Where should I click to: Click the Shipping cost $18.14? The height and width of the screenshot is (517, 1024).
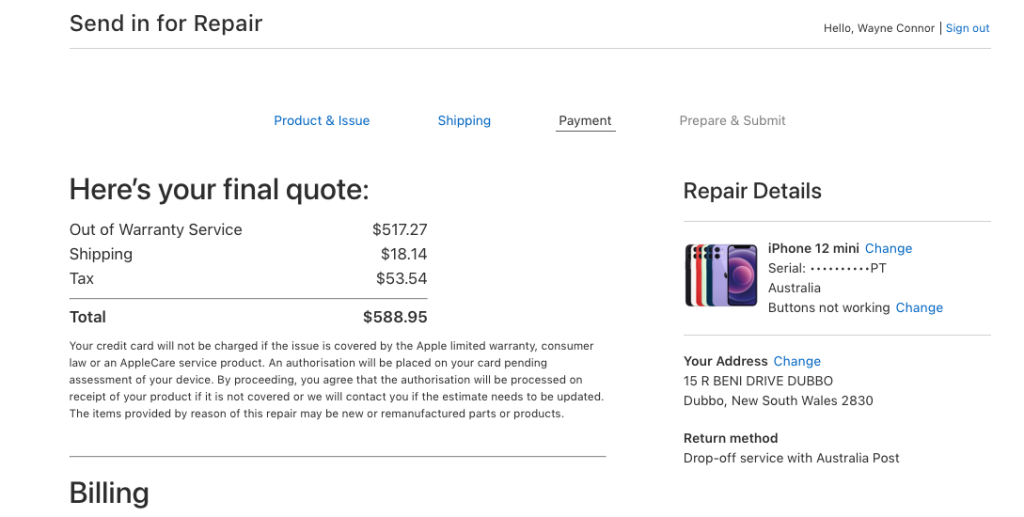point(404,254)
